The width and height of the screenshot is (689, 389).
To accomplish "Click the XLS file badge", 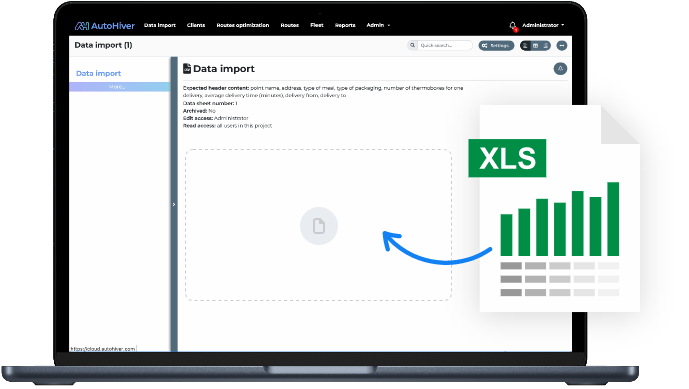I will pyautogui.click(x=507, y=158).
